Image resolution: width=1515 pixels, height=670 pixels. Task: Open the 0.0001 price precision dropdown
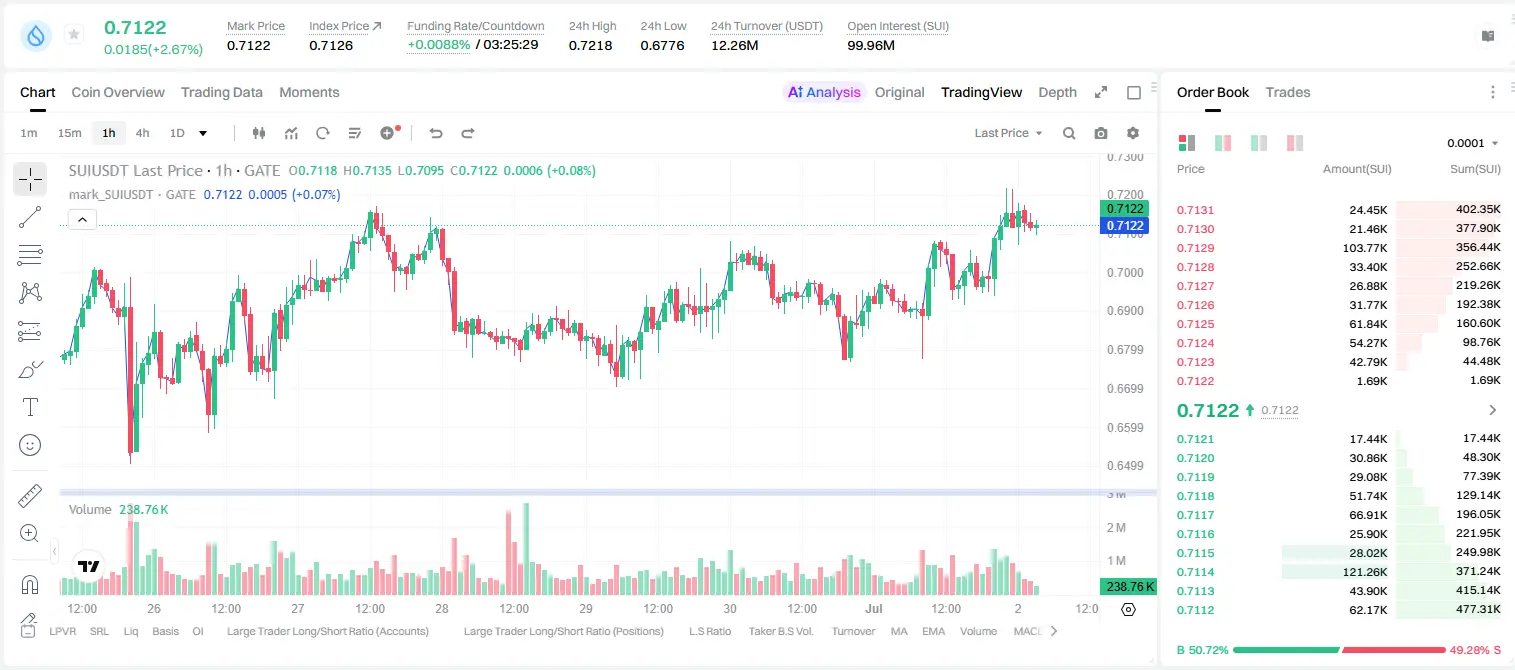(1473, 143)
